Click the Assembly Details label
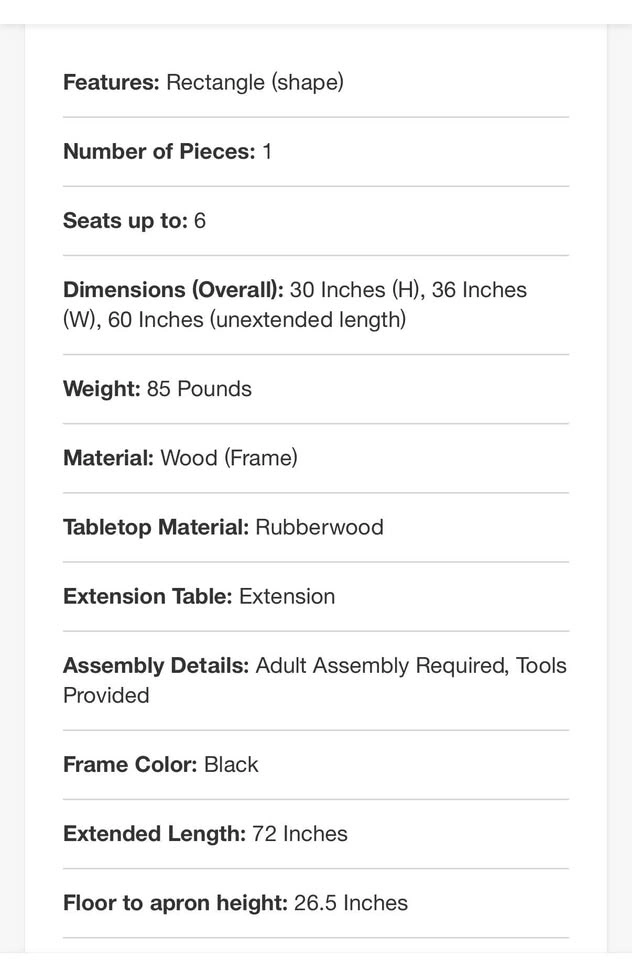632x960 pixels. (x=156, y=665)
